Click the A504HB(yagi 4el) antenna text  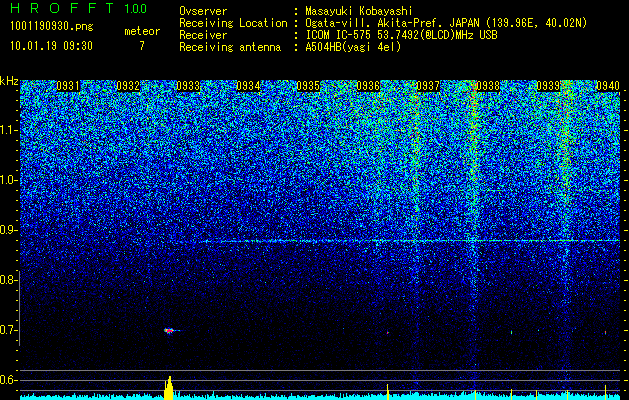point(353,47)
